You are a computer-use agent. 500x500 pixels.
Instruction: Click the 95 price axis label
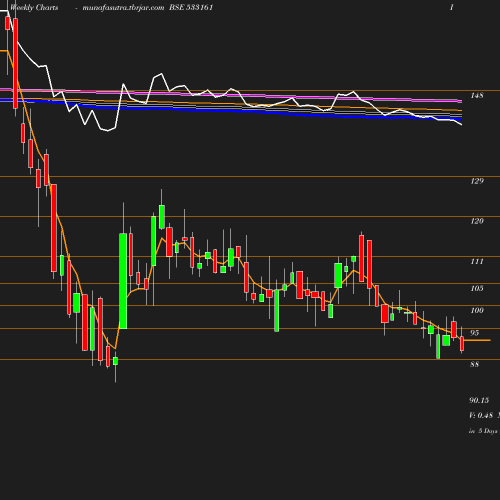point(475,333)
